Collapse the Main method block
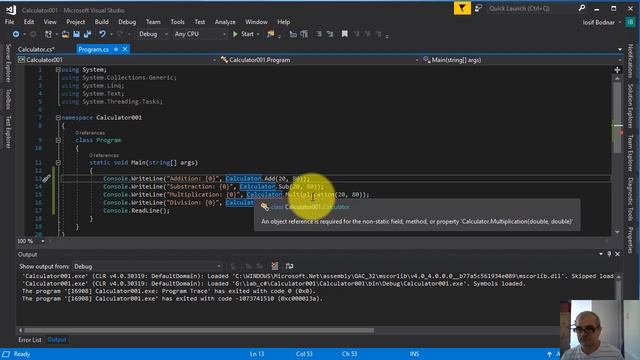 (x=58, y=162)
